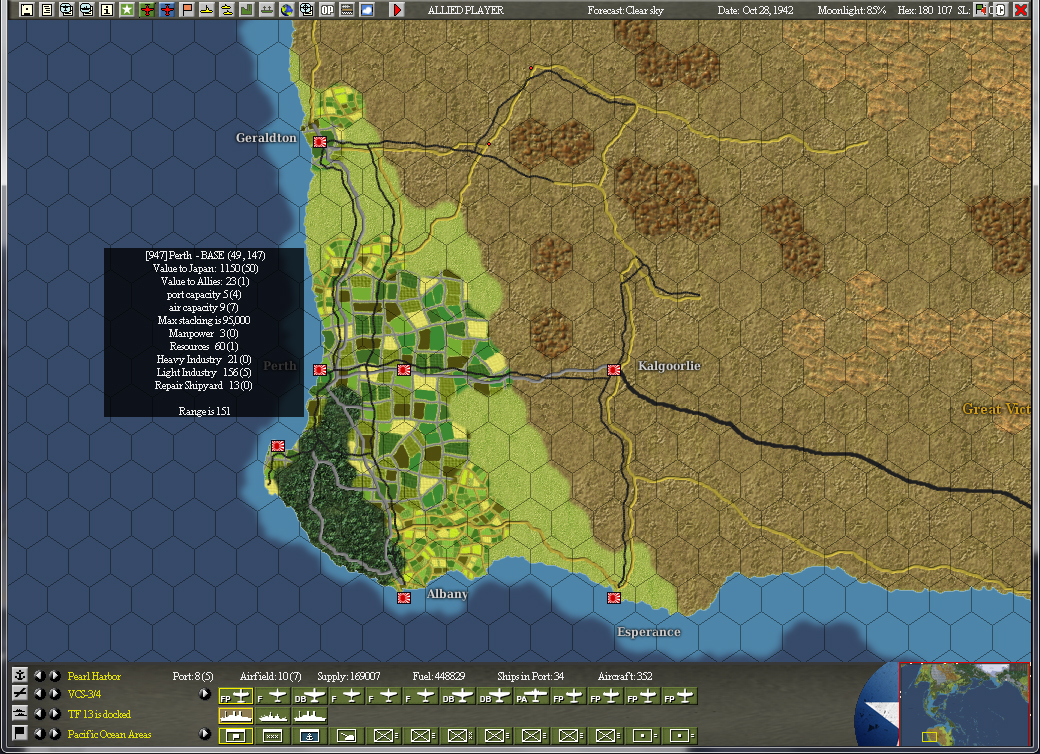
Task: Click the world minimap thumbnail
Action: pos(964,704)
